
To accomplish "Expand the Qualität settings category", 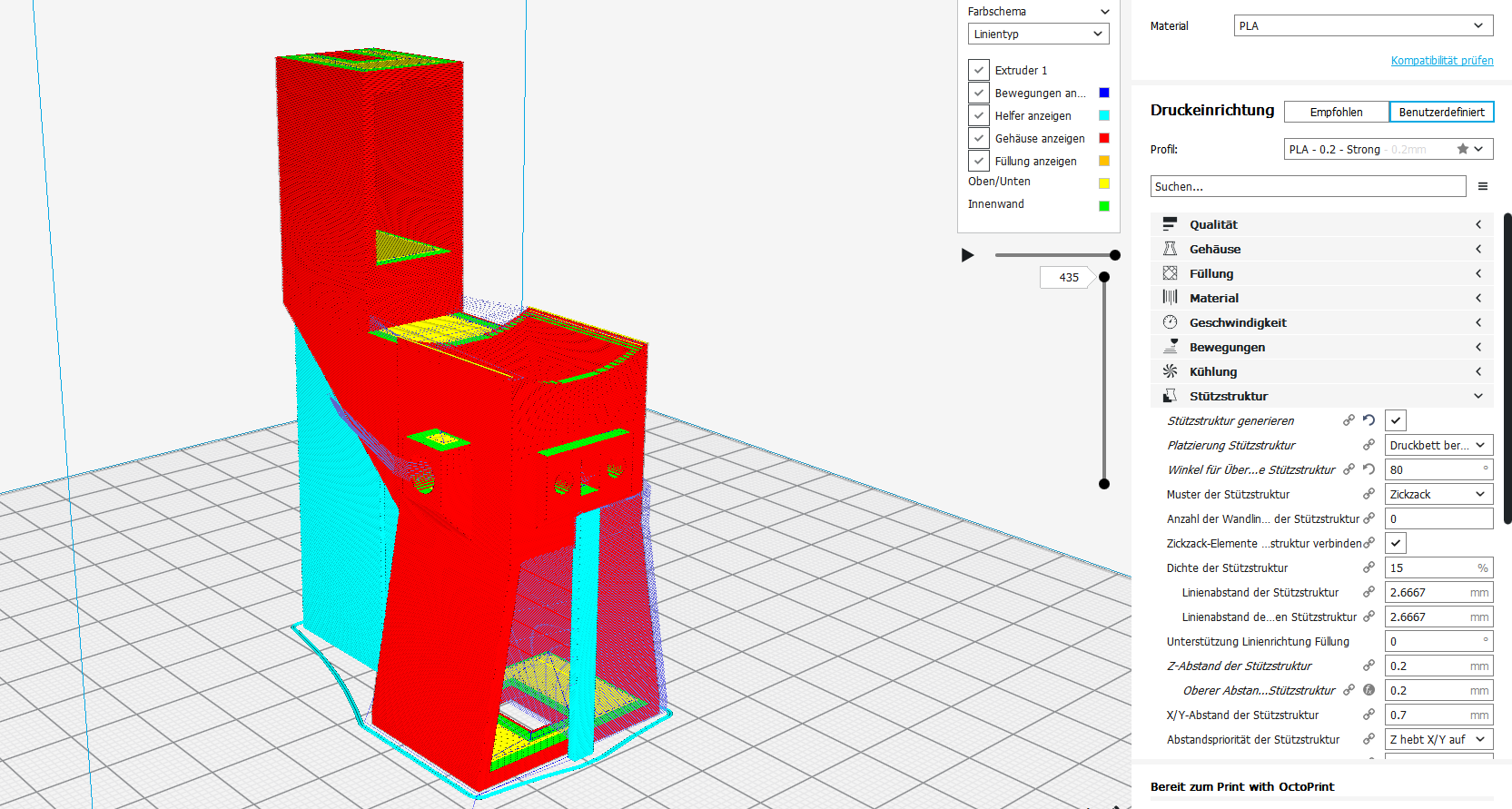I will click(1322, 224).
